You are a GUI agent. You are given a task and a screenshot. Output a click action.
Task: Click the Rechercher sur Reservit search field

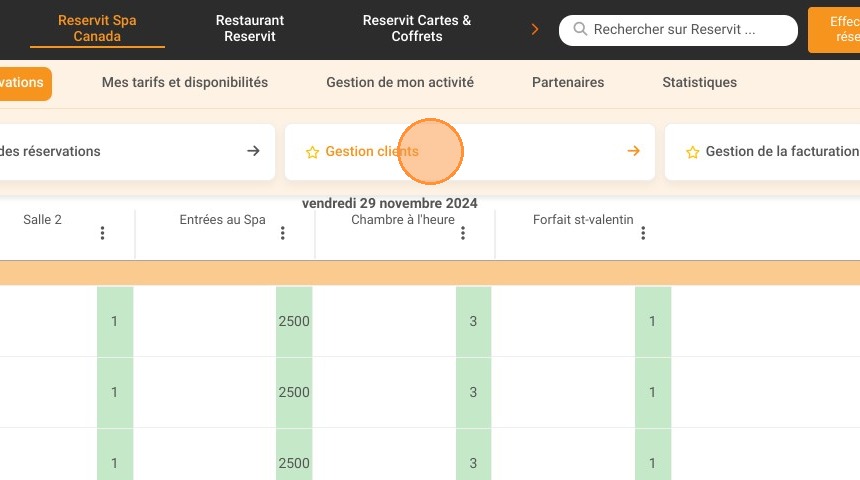pyautogui.click(x=678, y=30)
